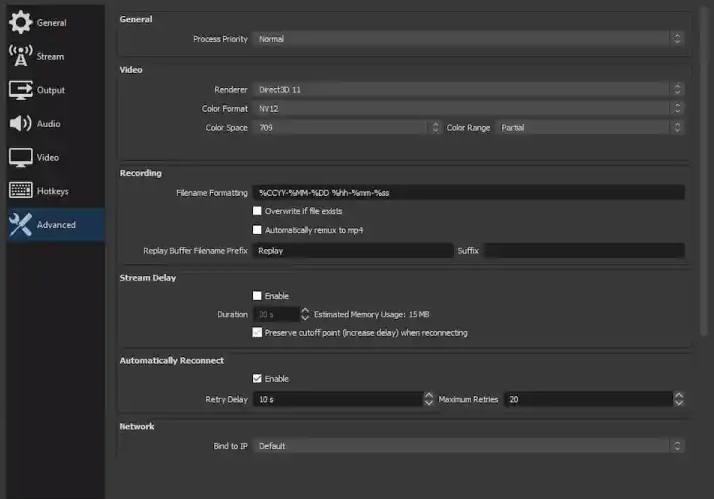
Task: Click the Filename Formatting text field
Action: click(469, 193)
